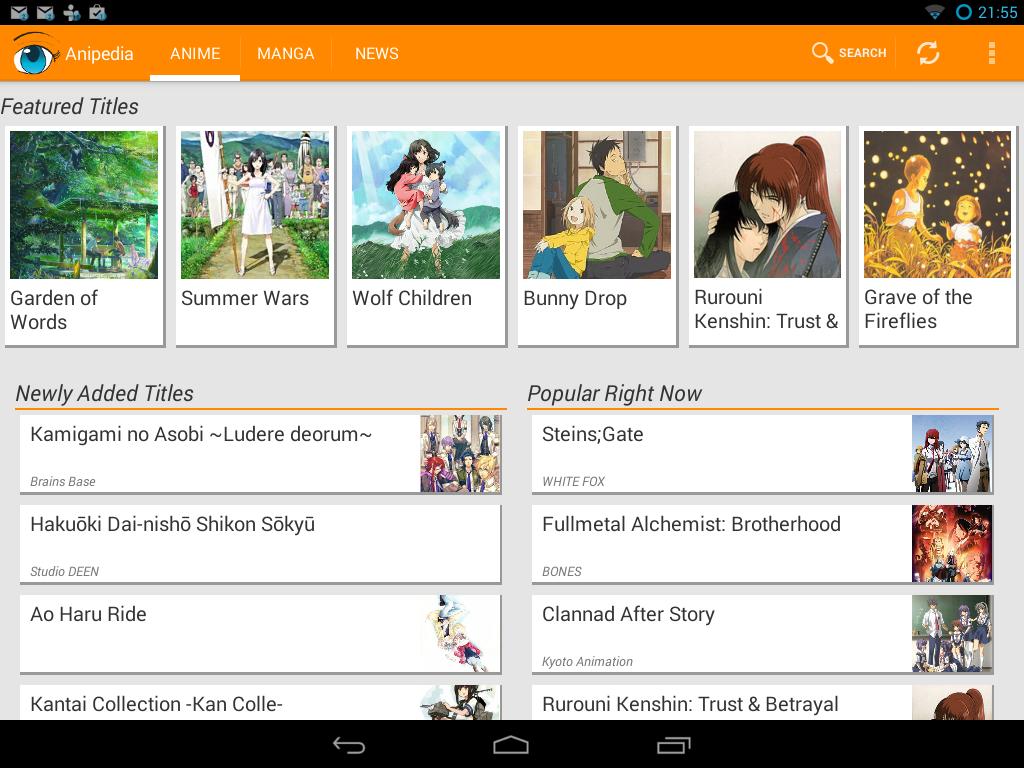Tap the Newly Added Titles heading
The image size is (1024, 768).
[104, 393]
